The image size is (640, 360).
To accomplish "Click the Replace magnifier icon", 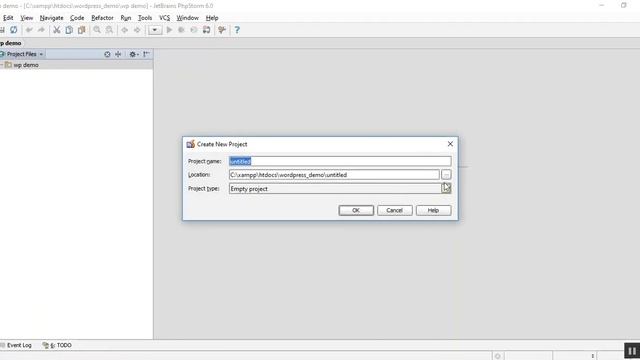I will pos(109,30).
